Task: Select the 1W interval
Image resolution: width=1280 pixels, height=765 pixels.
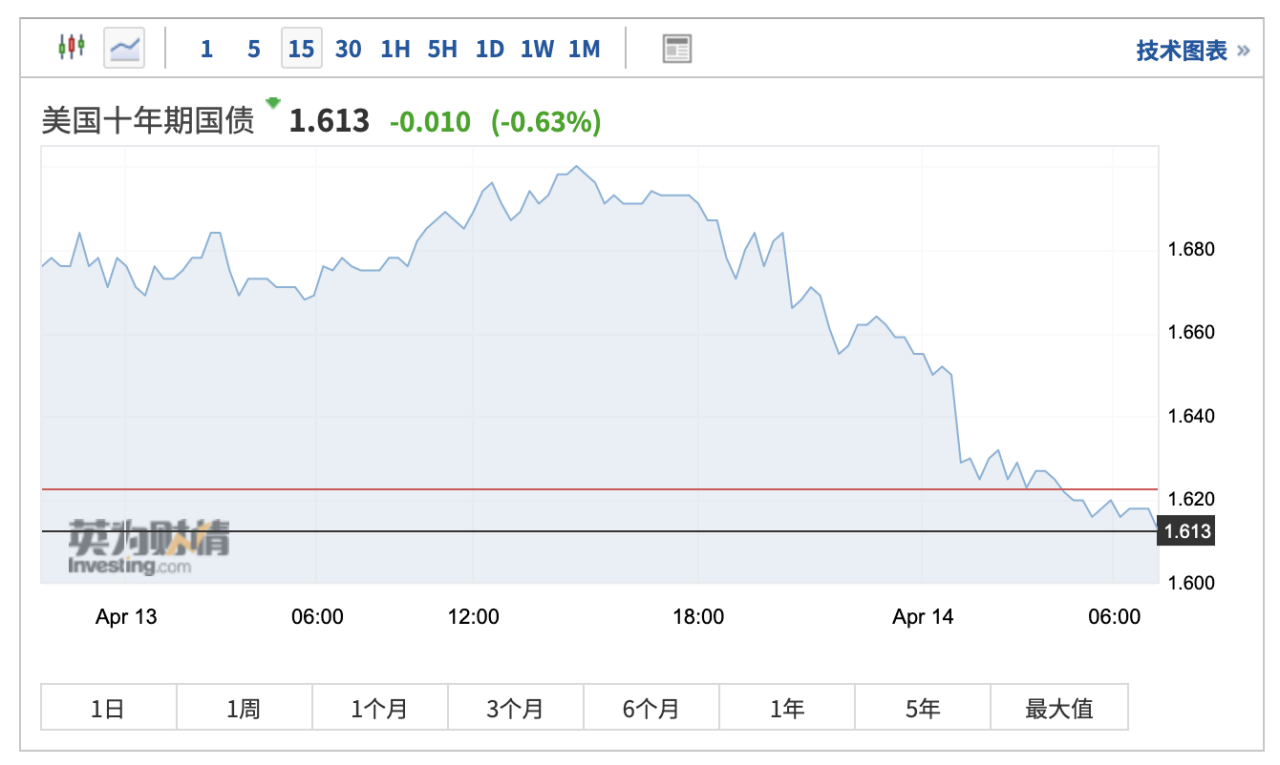Action: 537,49
